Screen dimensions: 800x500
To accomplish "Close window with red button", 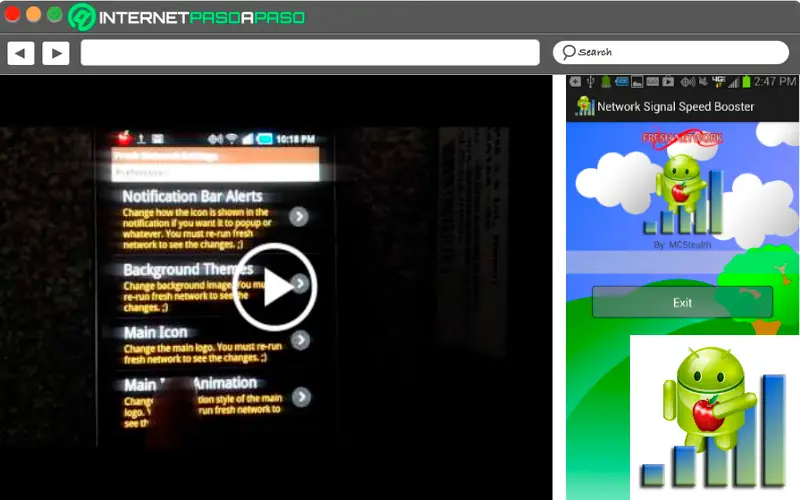I will [12, 14].
